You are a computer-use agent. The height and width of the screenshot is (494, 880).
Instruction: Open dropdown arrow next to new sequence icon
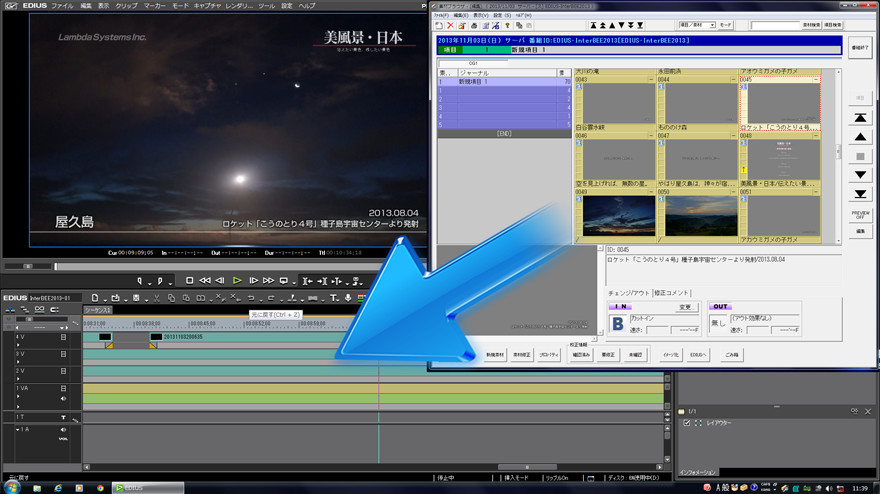[105, 299]
